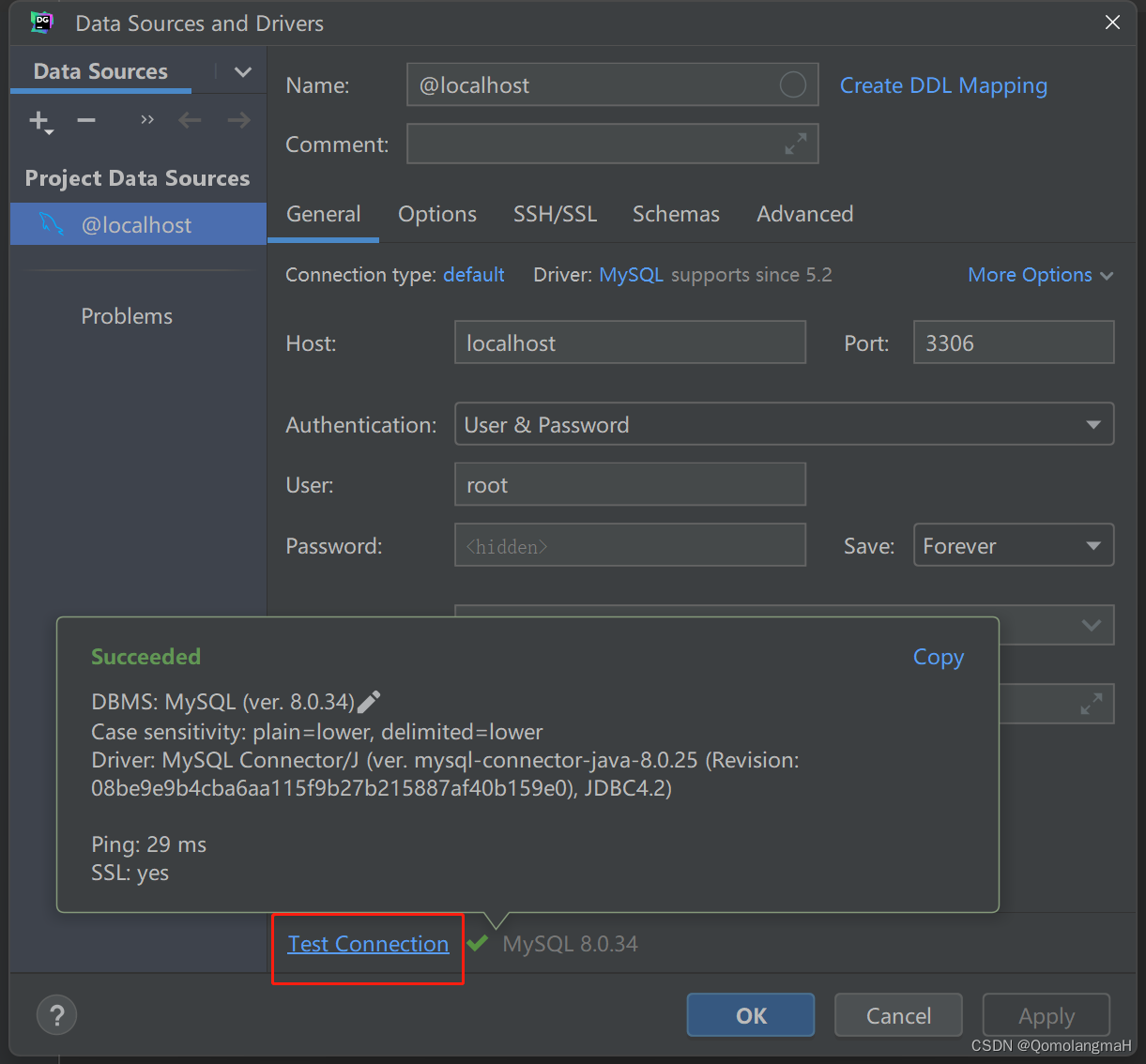
Task: Expand the partially hidden field with arrows icon
Action: pos(1091,704)
